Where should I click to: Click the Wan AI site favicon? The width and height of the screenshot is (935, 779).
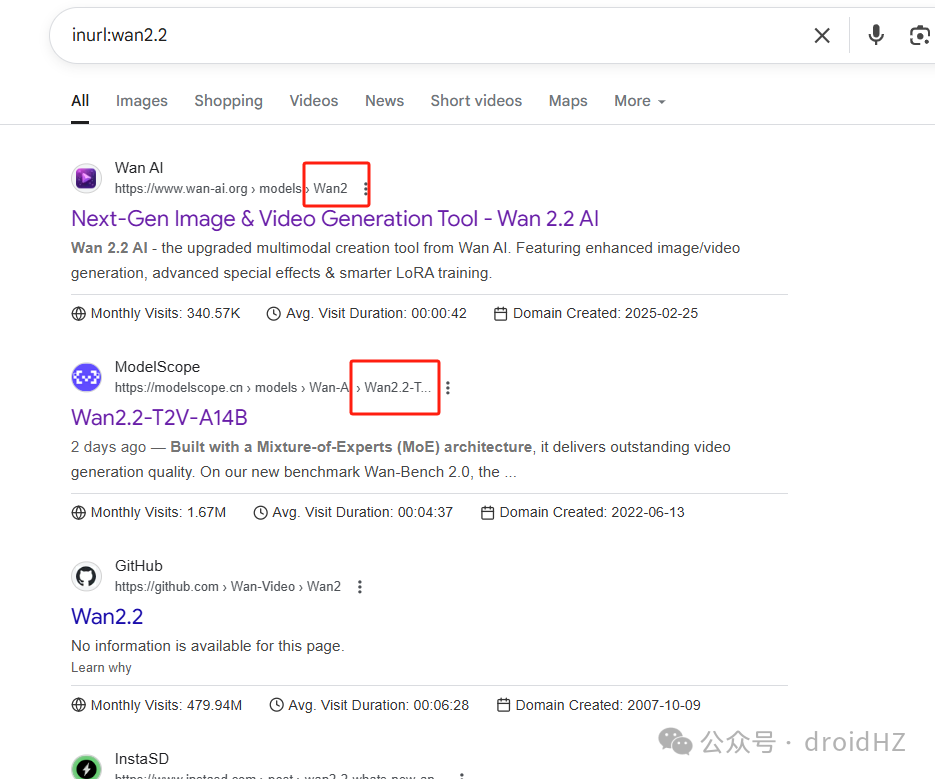(x=86, y=178)
